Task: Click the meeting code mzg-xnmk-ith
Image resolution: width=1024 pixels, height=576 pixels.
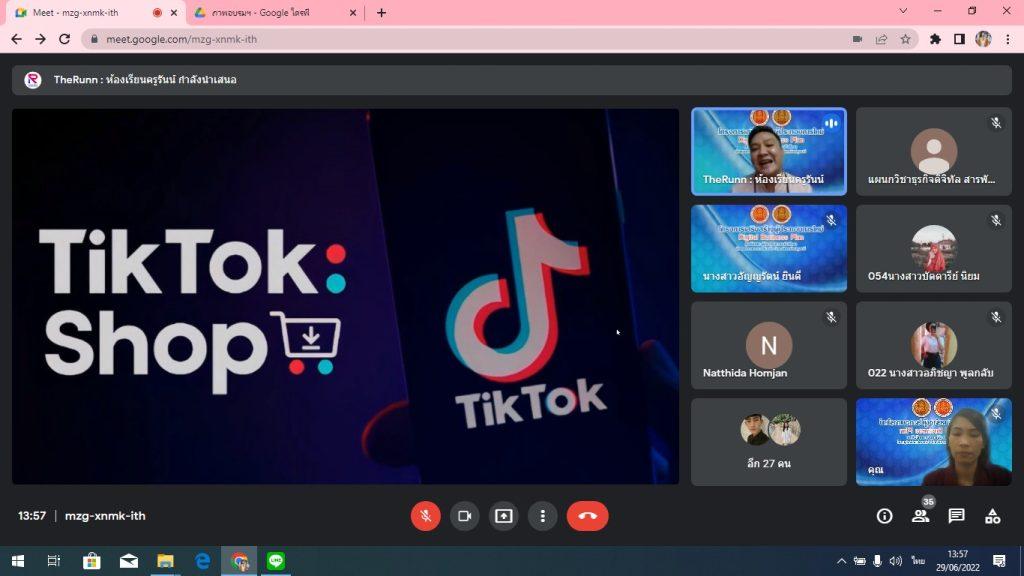Action: pyautogui.click(x=105, y=516)
